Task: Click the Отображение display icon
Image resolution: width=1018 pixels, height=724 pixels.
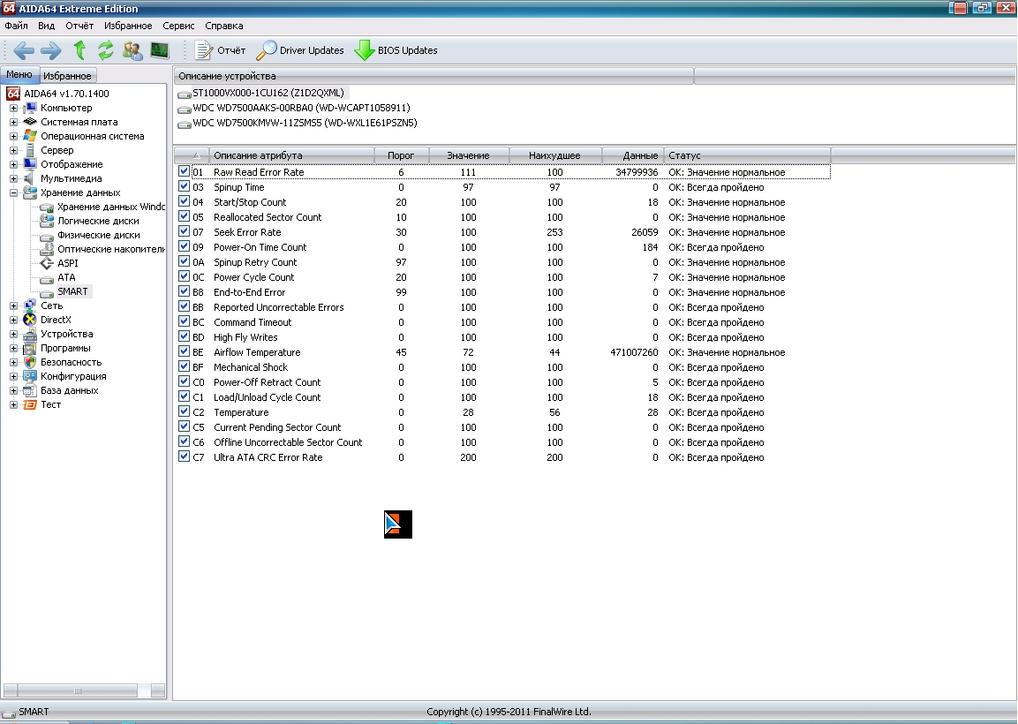Action: 30,164
